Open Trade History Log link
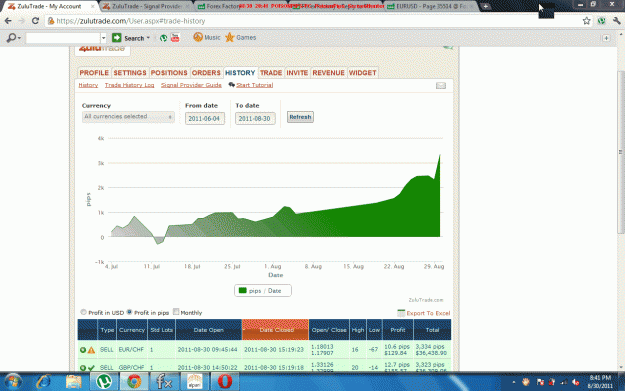Image resolution: width=625 pixels, height=391 pixels. click(130, 85)
